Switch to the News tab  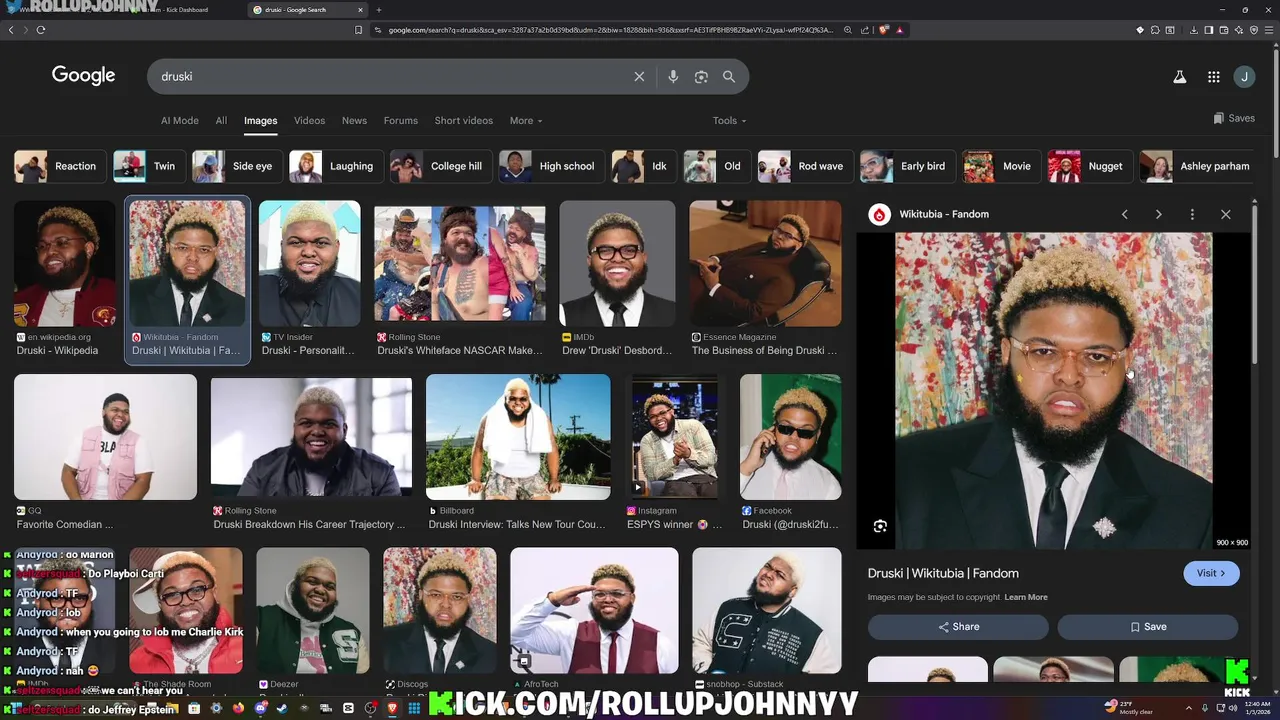click(x=354, y=121)
